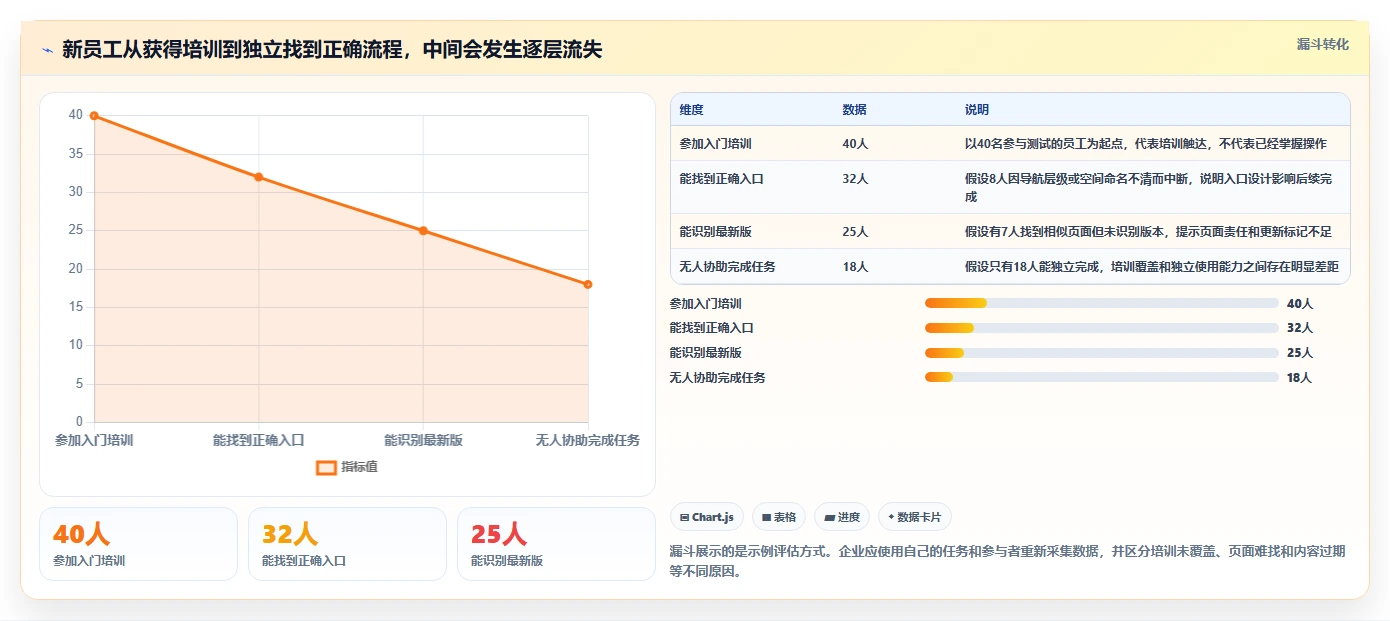
Task: Click the footnote starting 漏斗展示的是示例评估方式
Action: coord(1007,562)
